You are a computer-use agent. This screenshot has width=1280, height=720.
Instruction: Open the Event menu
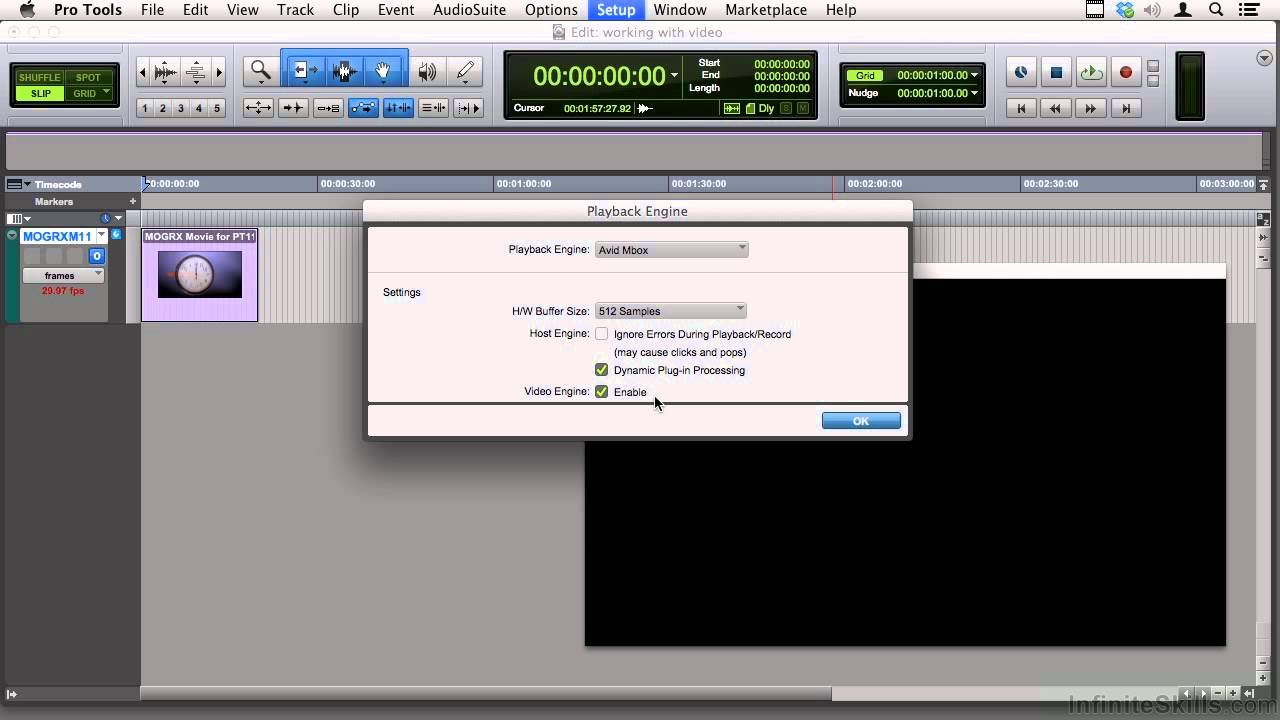(x=396, y=10)
